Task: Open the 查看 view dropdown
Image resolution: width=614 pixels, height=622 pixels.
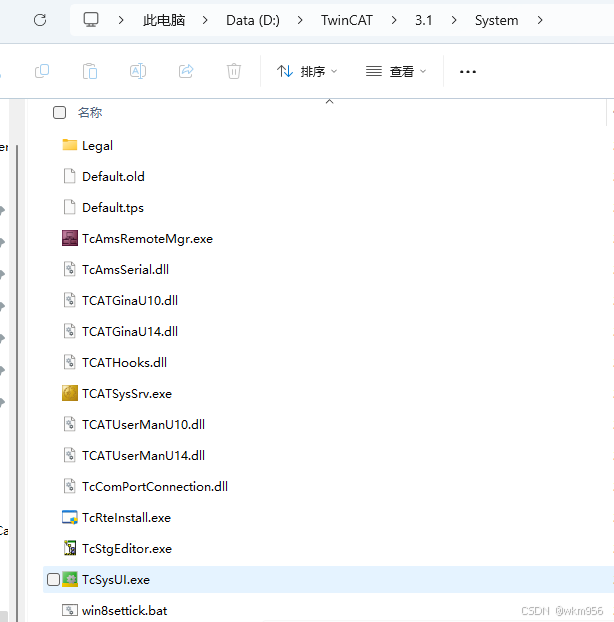Action: point(396,71)
